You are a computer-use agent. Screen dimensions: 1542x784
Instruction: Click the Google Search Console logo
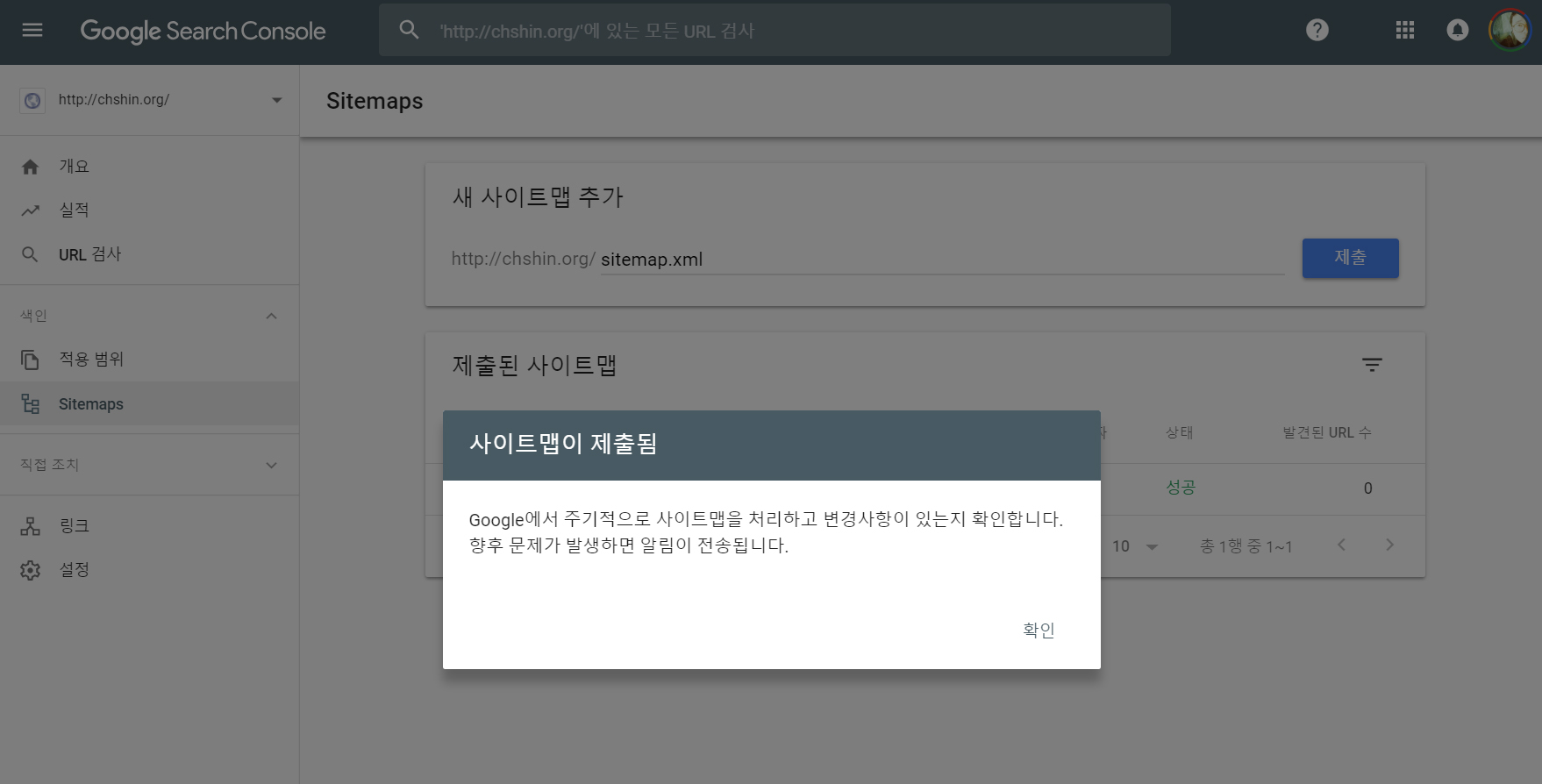pos(203,31)
